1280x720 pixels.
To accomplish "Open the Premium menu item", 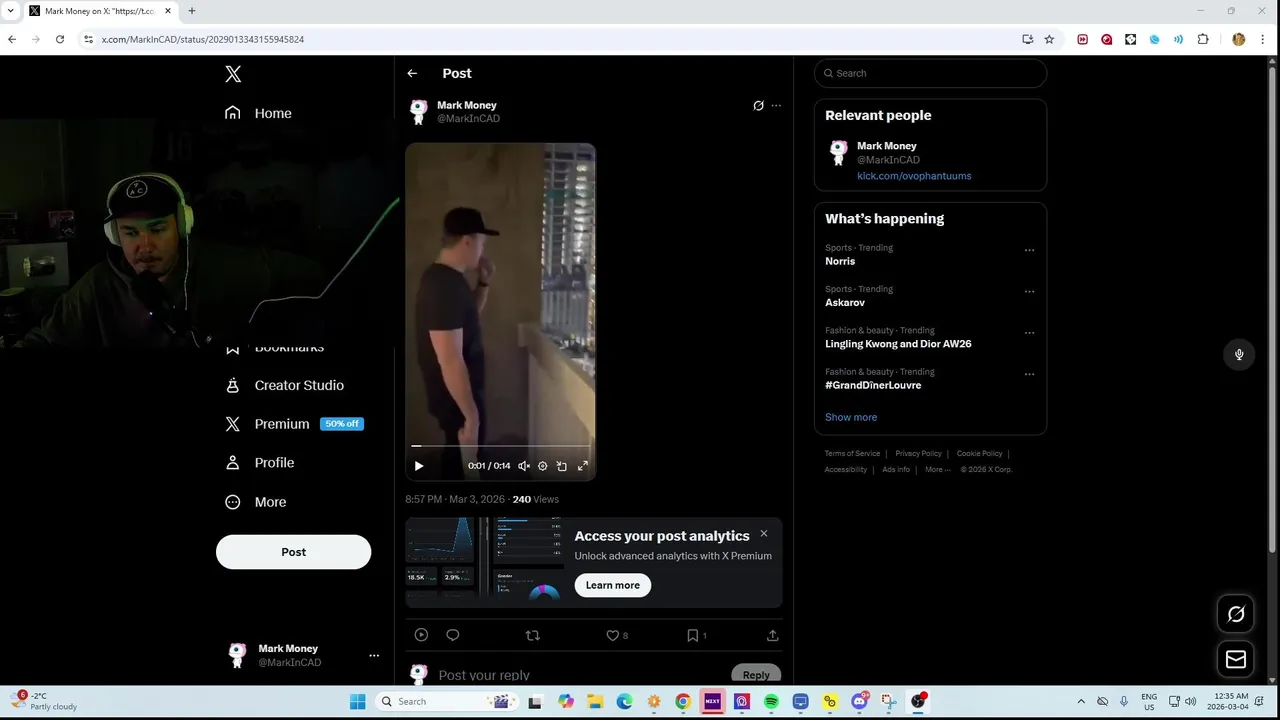I will [294, 424].
